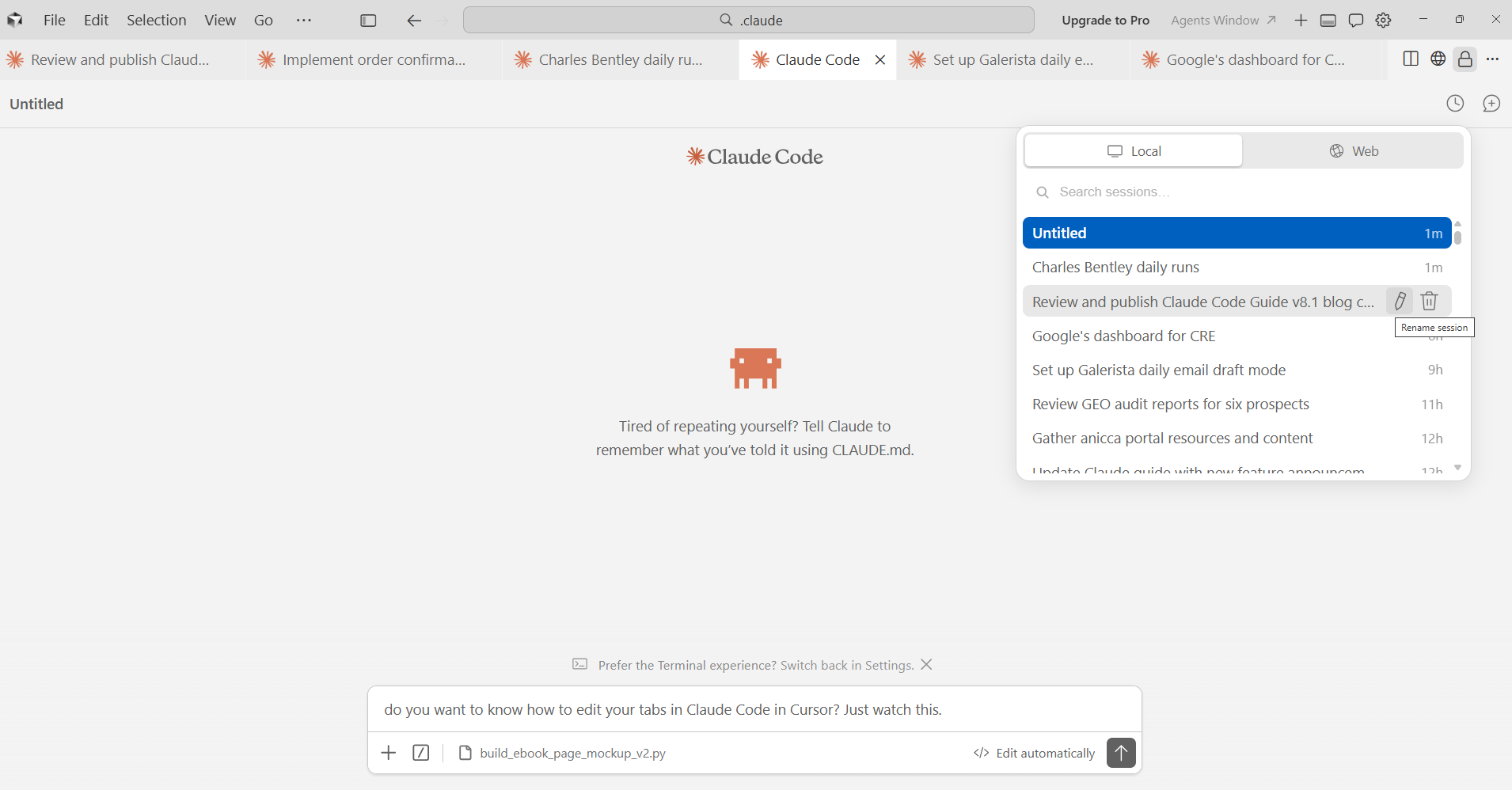Click the build_ebook_page_mockup_v2.py file chip
The image size is (1512, 790).
(x=562, y=753)
